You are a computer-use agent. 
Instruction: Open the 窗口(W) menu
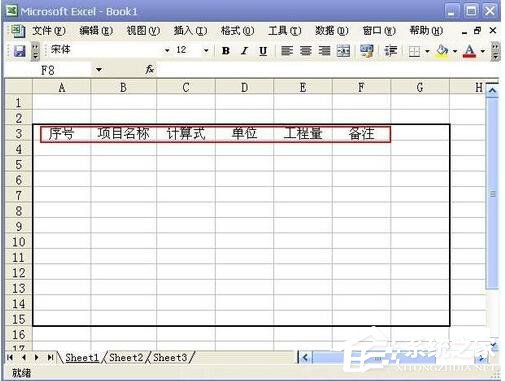click(x=379, y=31)
